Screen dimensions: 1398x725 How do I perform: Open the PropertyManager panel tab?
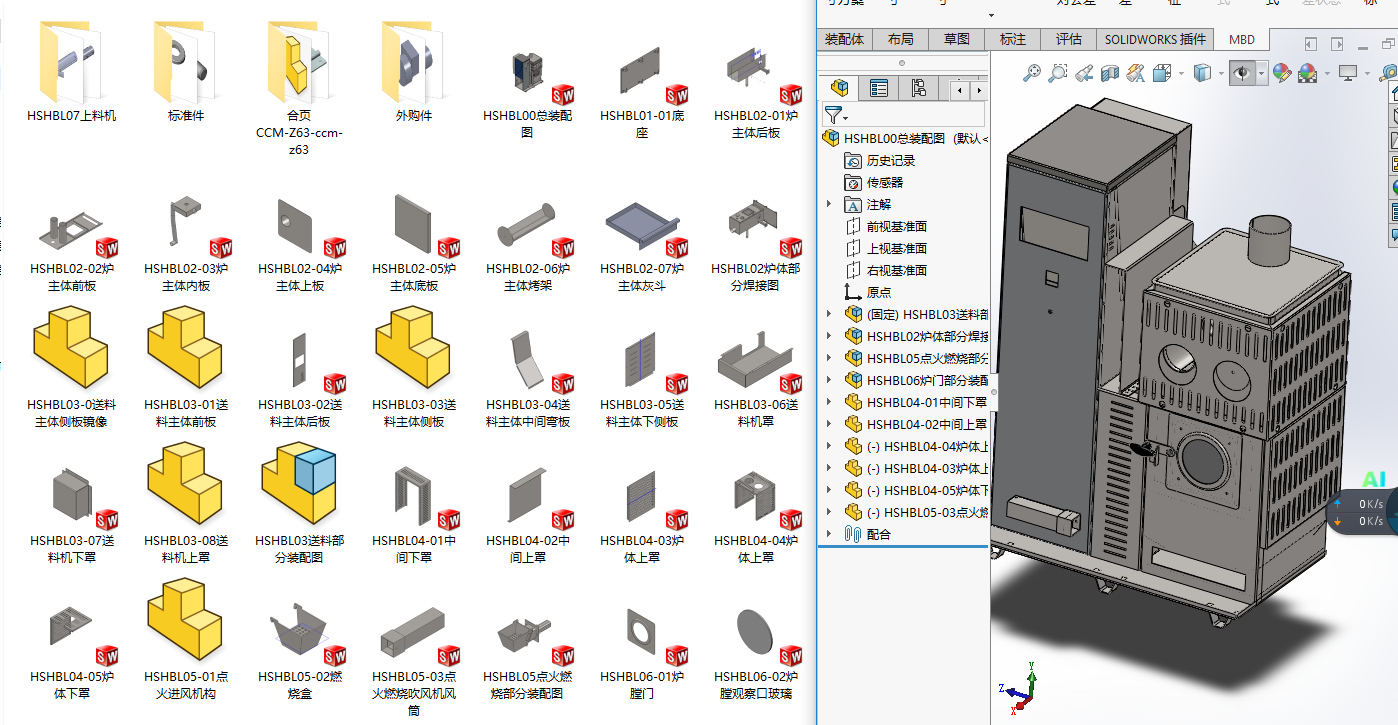click(879, 89)
